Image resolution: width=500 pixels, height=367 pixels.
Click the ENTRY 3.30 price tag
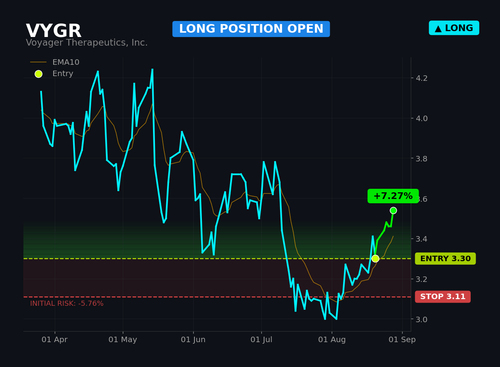pyautogui.click(x=445, y=259)
